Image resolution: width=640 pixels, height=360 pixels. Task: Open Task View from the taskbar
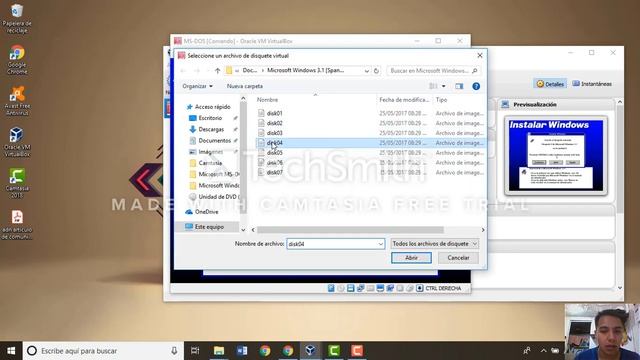point(195,351)
